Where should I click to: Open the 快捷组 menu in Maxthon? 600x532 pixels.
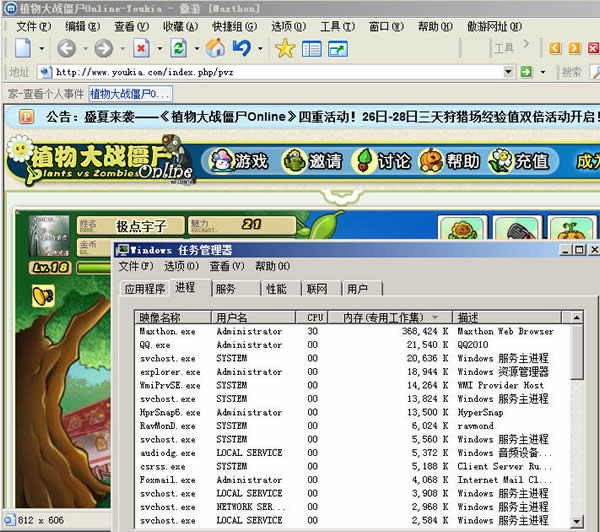point(235,26)
